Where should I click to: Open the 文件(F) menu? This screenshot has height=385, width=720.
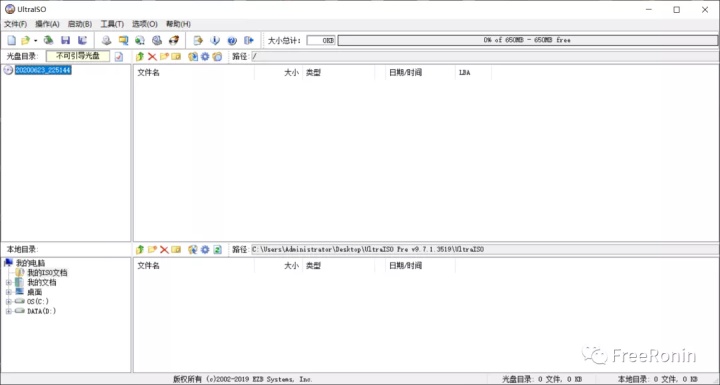(16, 24)
